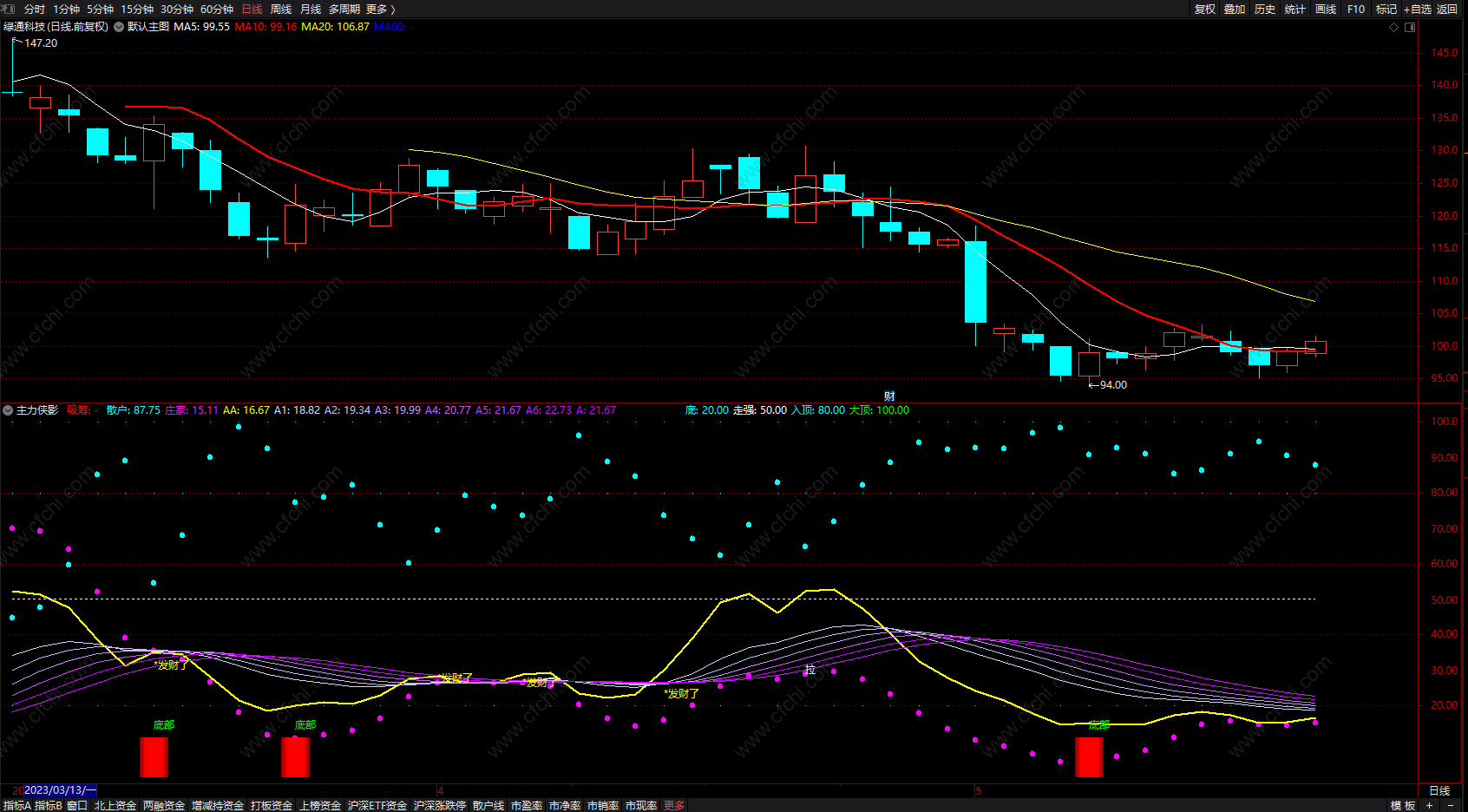Click the 主力侠影 indicator name
The width and height of the screenshot is (1468, 812).
click(37, 410)
